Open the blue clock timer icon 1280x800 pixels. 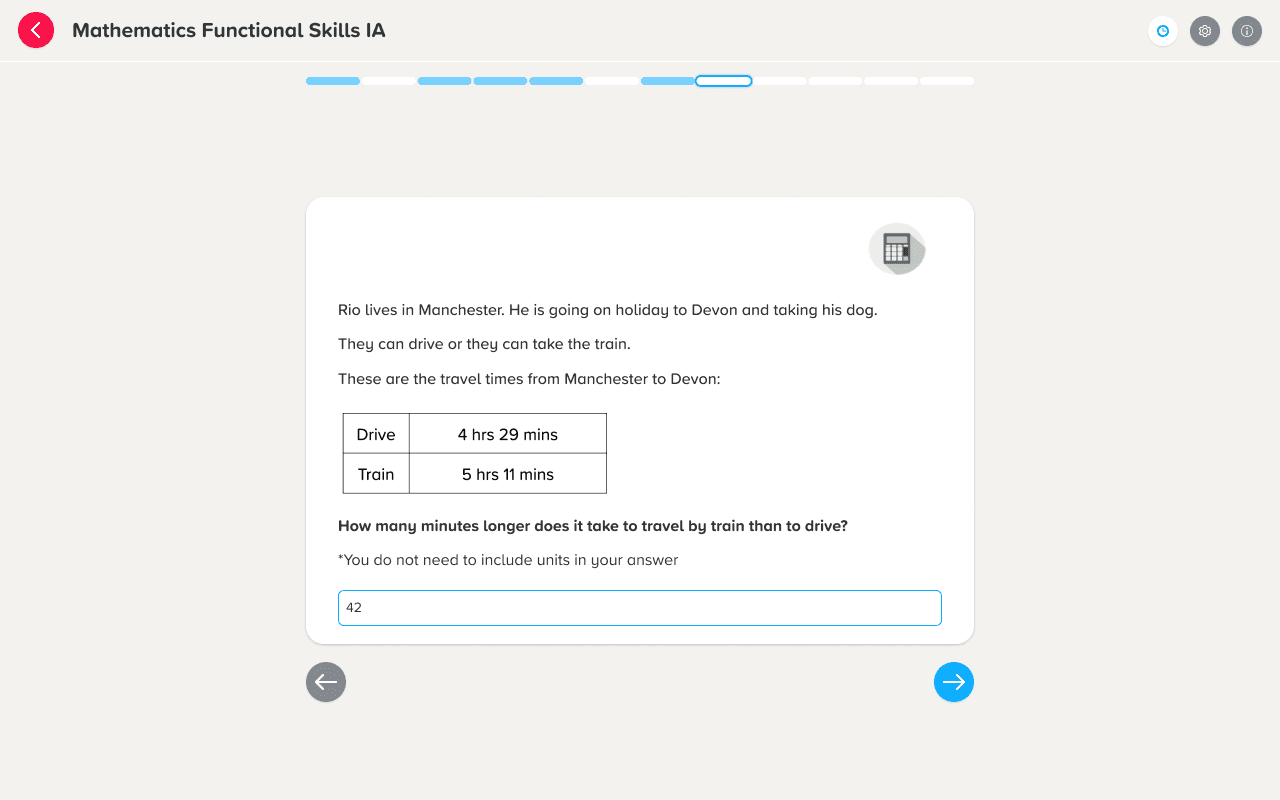pyautogui.click(x=1163, y=31)
